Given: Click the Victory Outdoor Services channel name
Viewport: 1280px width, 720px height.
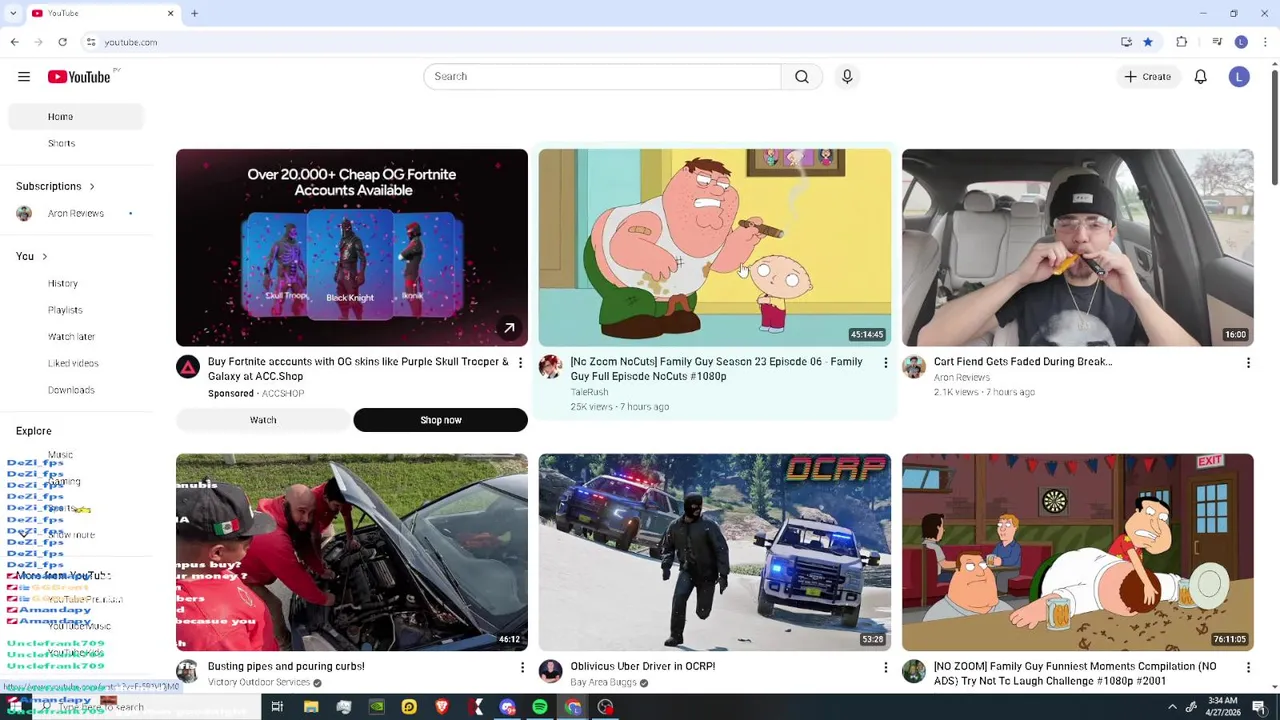Looking at the screenshot, I should tap(258, 682).
